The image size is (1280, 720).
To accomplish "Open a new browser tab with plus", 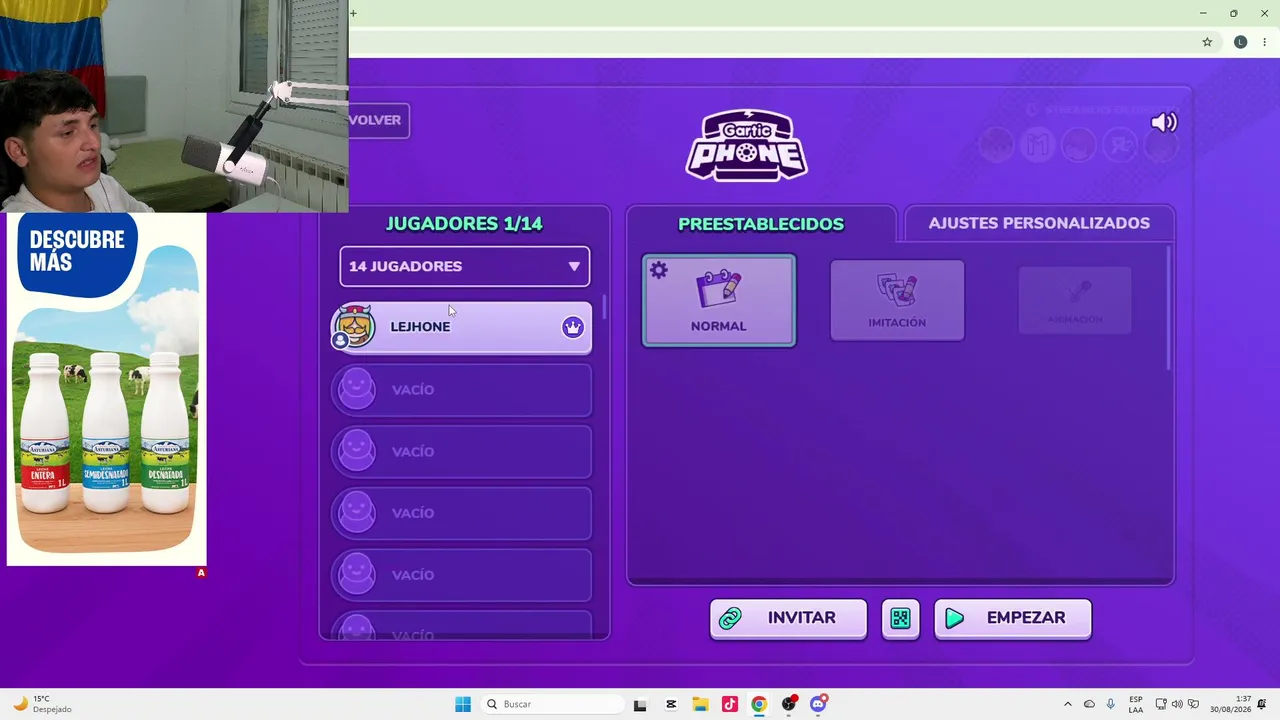I will point(353,13).
